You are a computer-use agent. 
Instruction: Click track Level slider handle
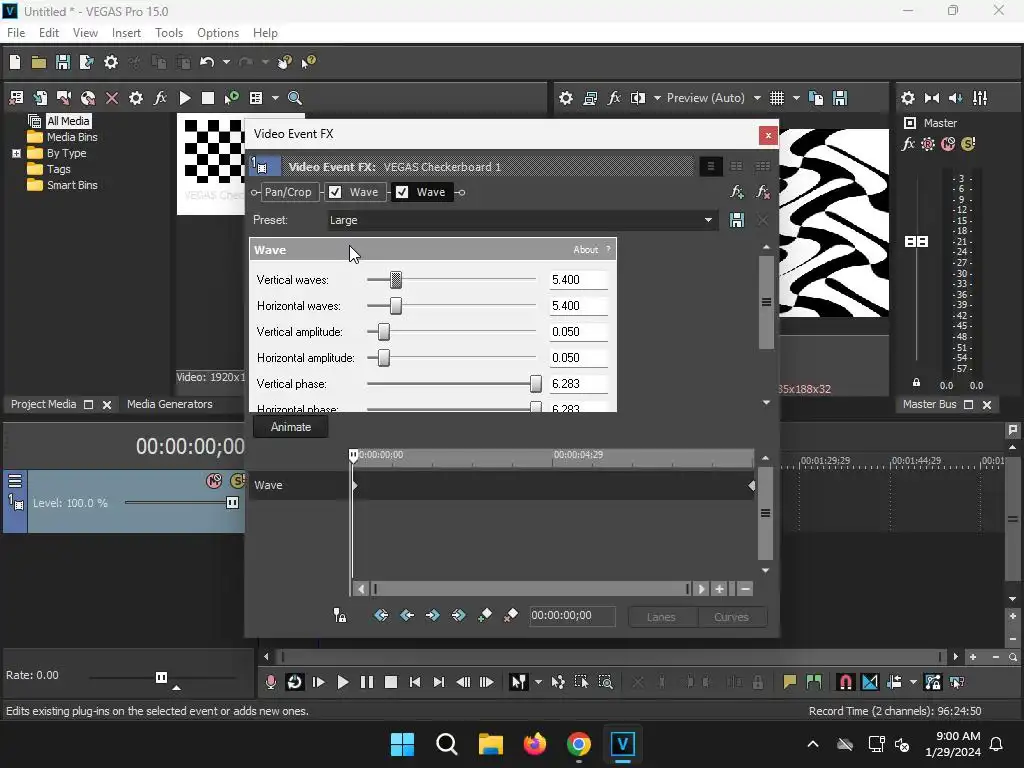click(x=232, y=503)
